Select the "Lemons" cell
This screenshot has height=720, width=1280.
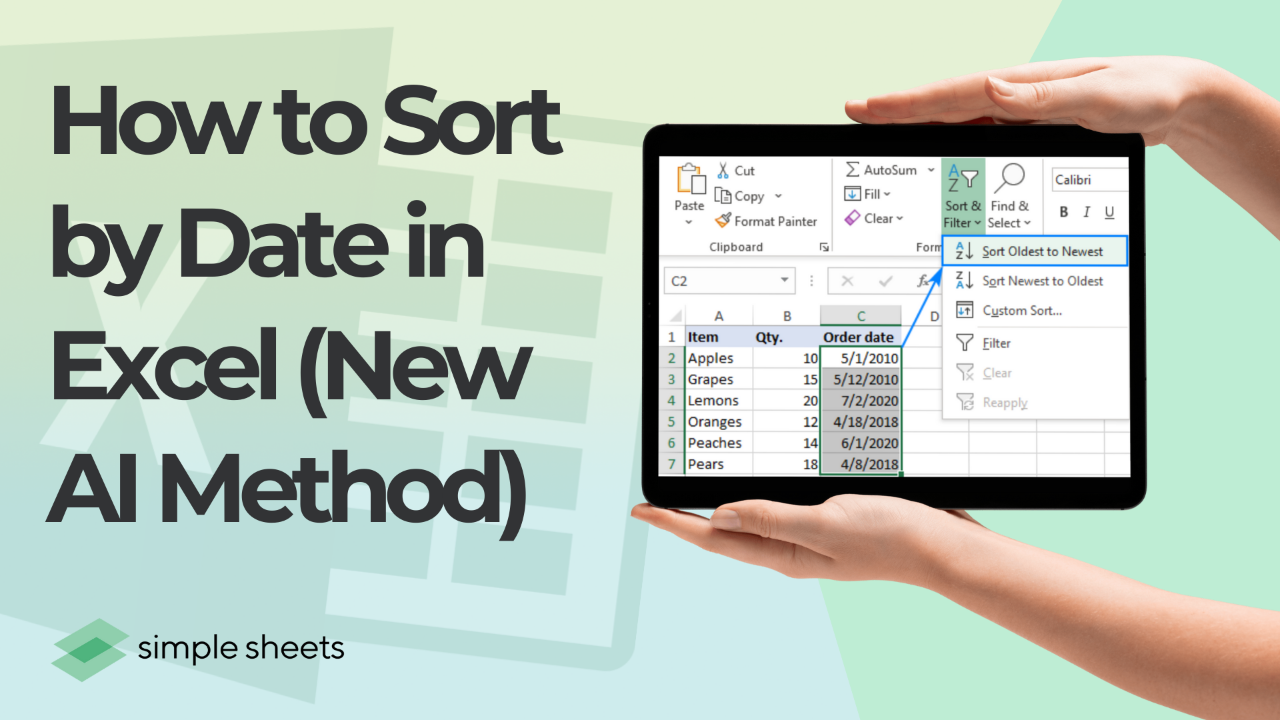click(719, 400)
